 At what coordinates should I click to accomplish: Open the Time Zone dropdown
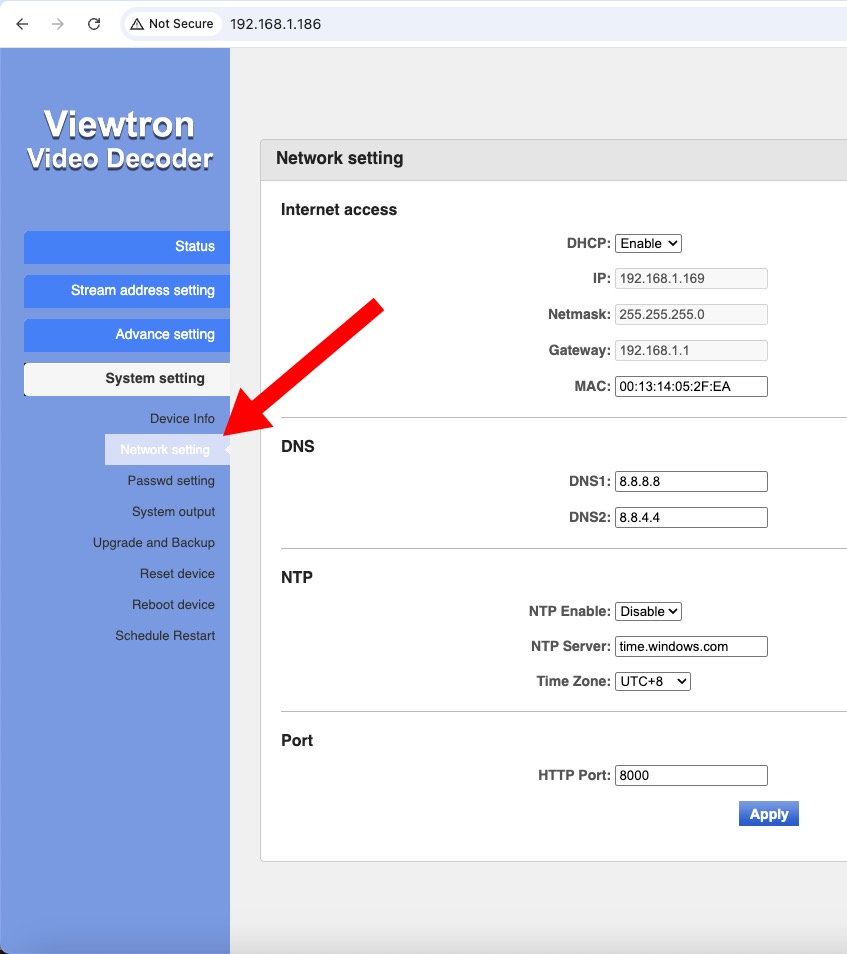[653, 680]
